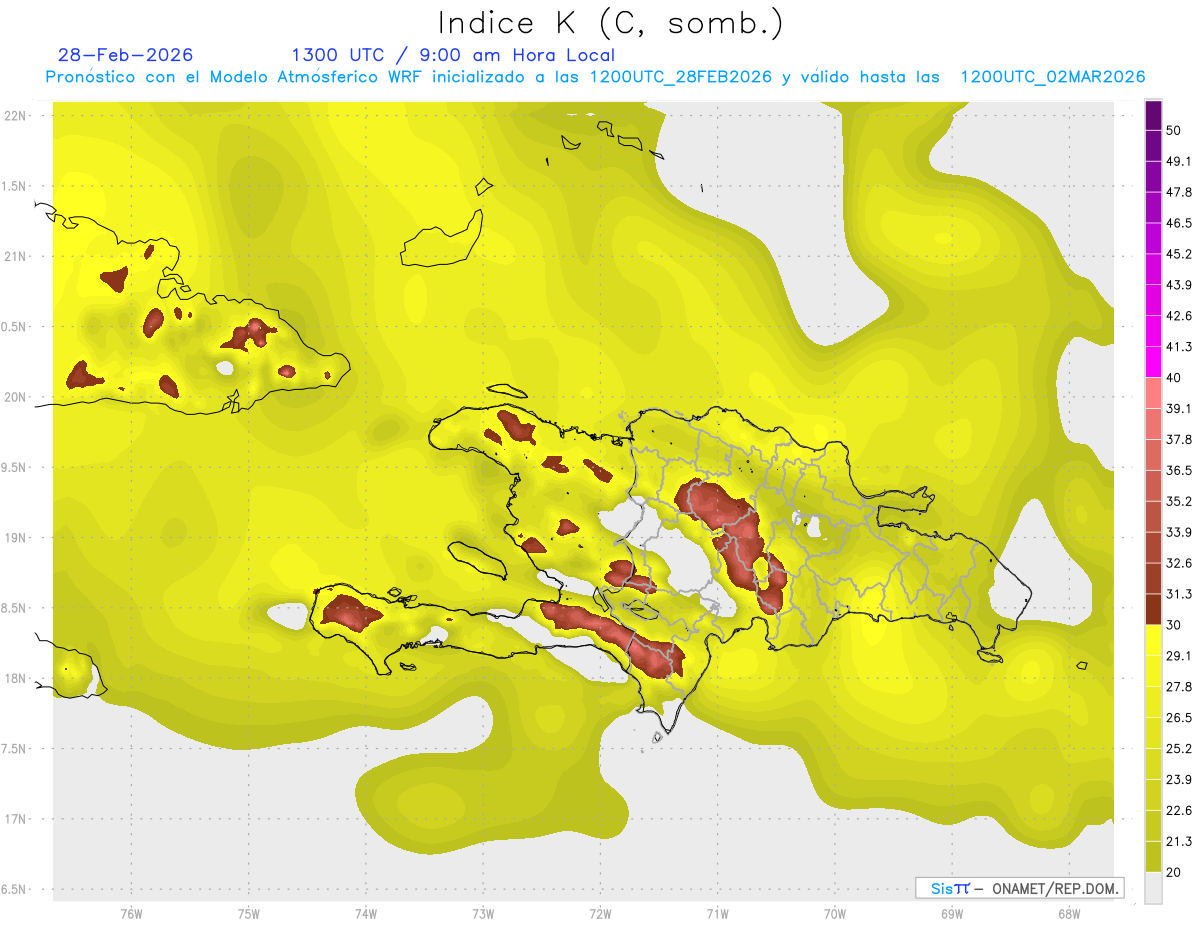
Task: Select the "20N" latitude label
Action: point(15,397)
